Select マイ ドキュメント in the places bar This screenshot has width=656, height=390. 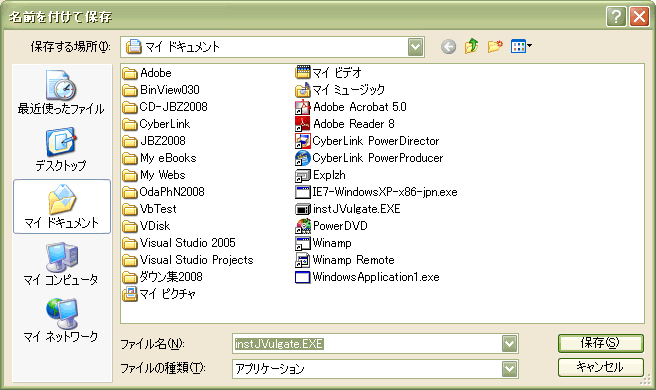pyautogui.click(x=62, y=206)
